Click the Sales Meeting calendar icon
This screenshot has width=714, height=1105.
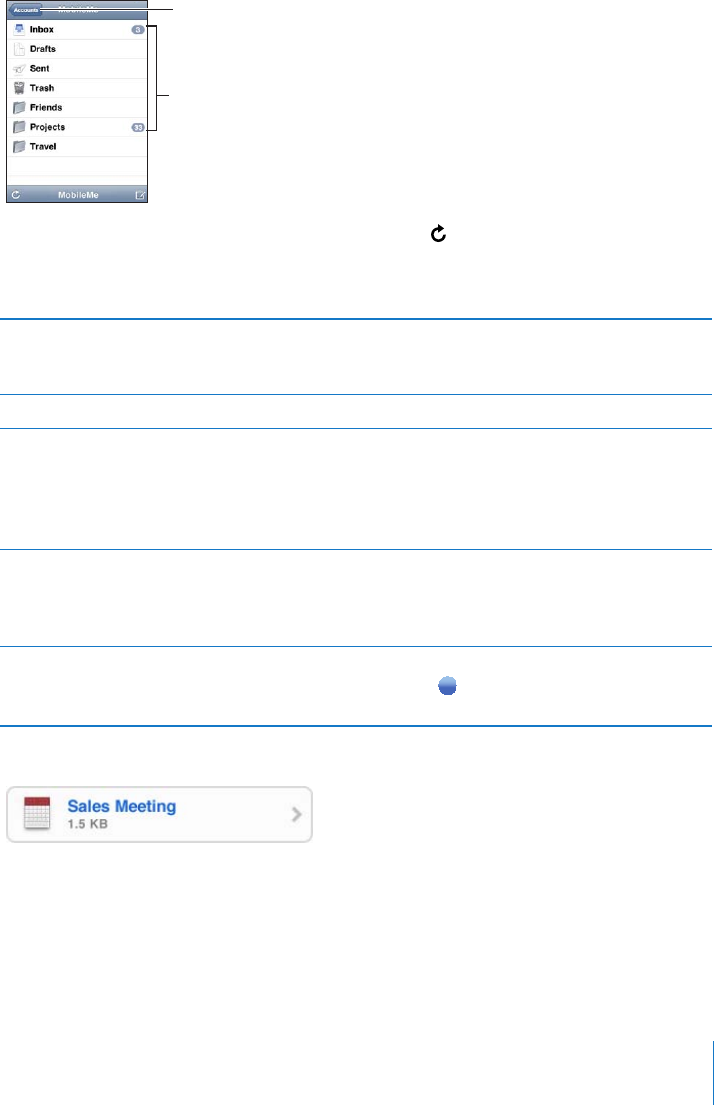(x=37, y=814)
